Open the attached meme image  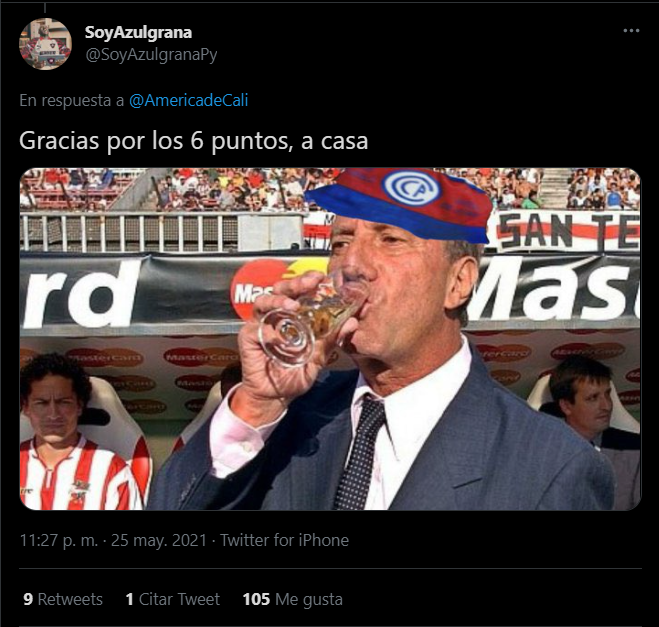[330, 339]
